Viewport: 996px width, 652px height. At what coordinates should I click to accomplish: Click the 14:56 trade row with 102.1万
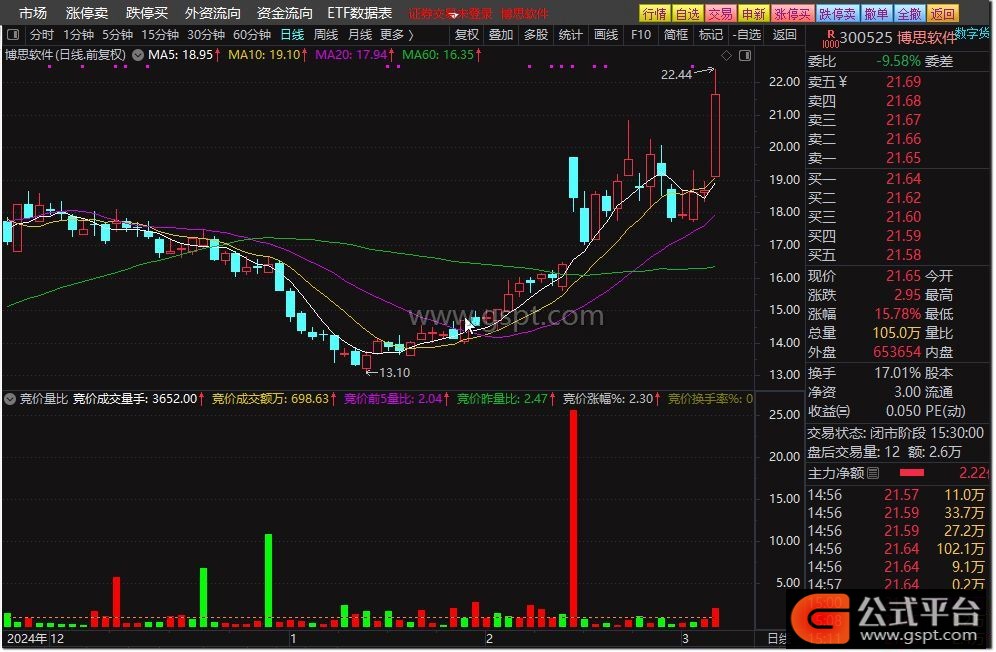pos(895,548)
